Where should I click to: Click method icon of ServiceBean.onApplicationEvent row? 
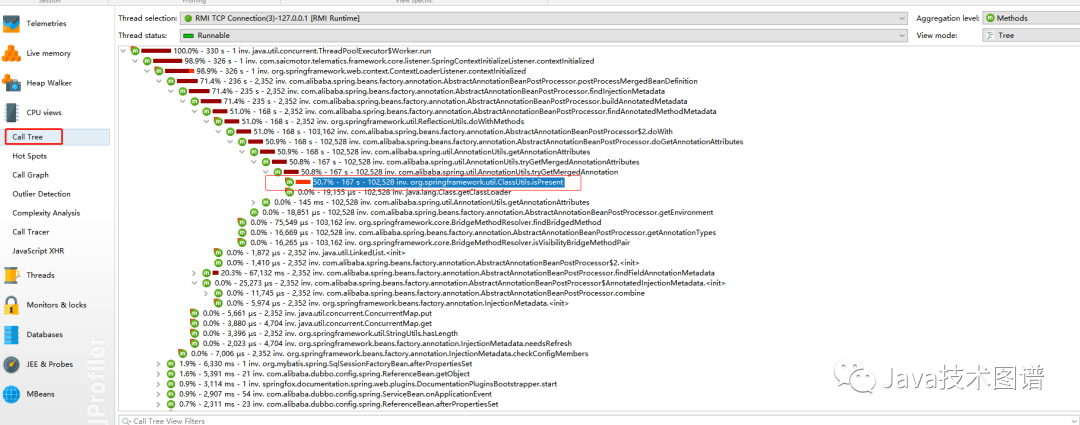170,393
